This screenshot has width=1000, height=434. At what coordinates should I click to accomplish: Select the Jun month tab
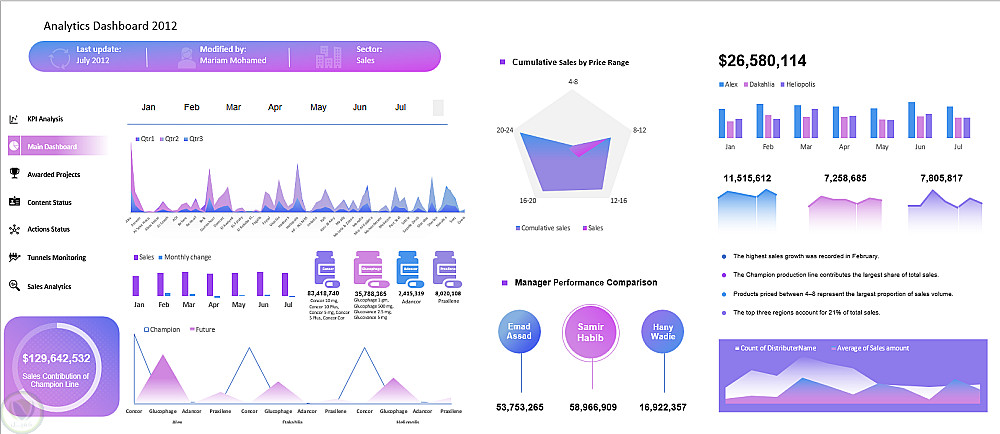(x=360, y=107)
